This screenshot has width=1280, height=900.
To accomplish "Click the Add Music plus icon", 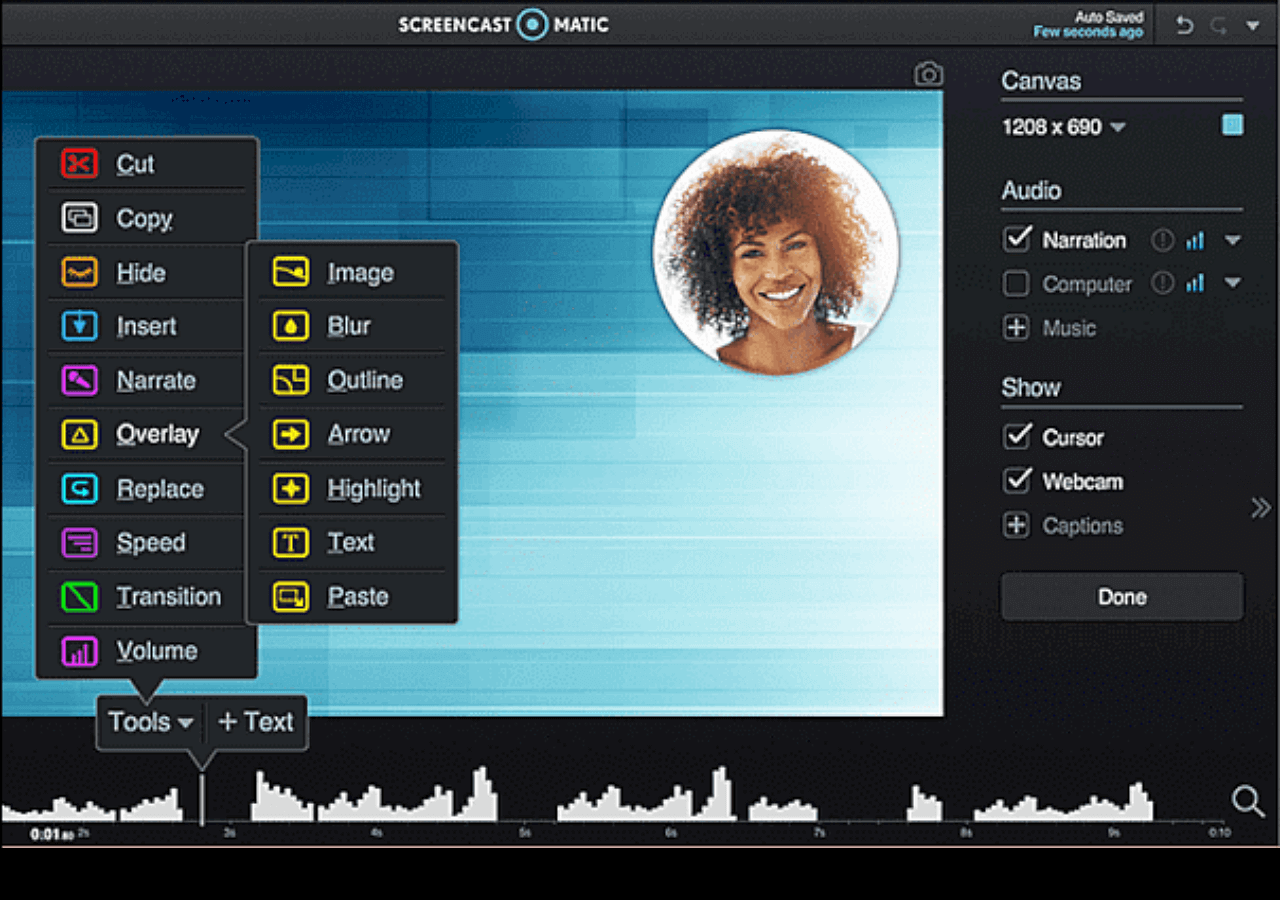I will 1016,328.
